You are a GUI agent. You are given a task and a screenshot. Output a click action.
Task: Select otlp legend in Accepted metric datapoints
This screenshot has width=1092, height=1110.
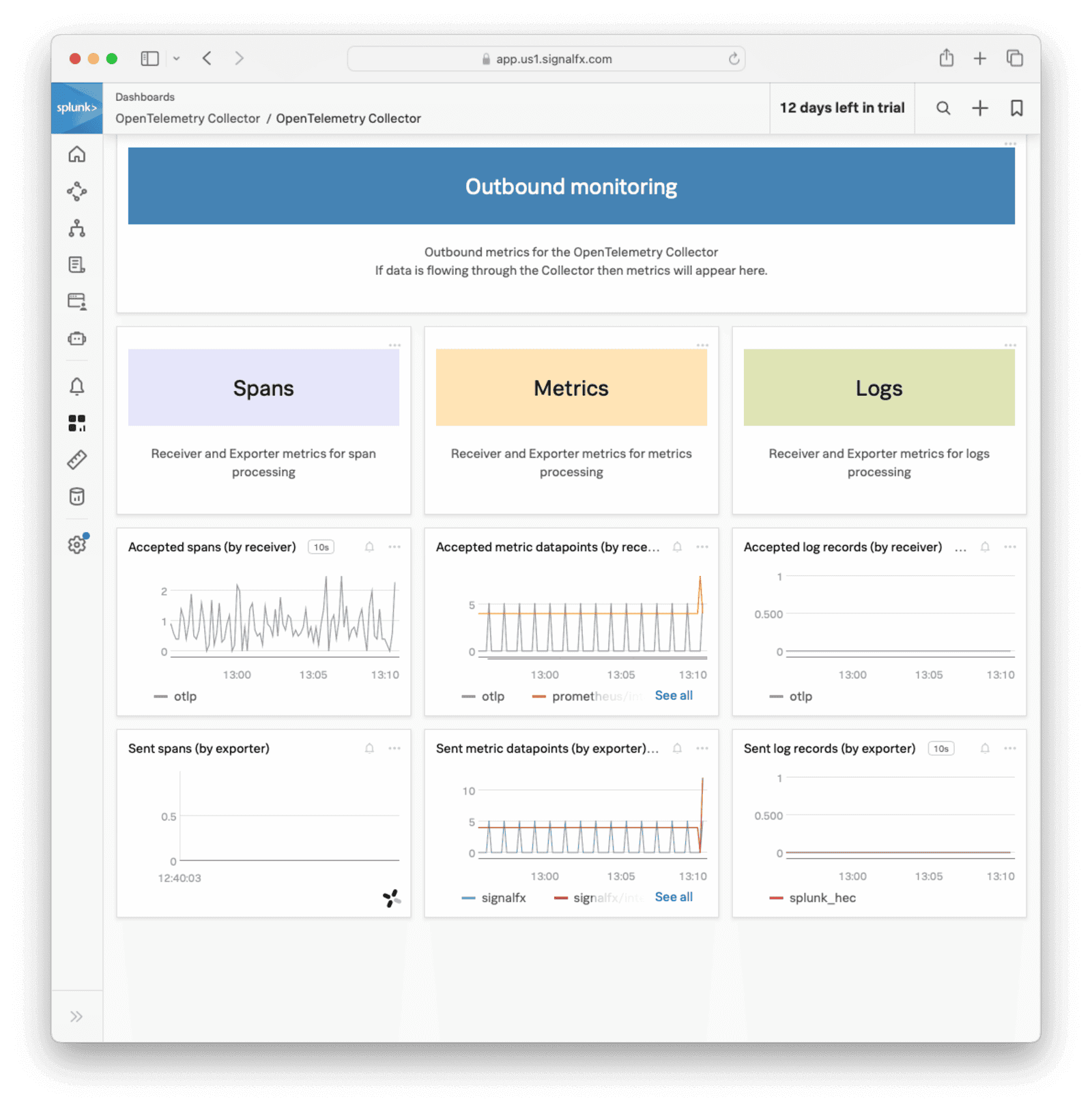tap(483, 697)
